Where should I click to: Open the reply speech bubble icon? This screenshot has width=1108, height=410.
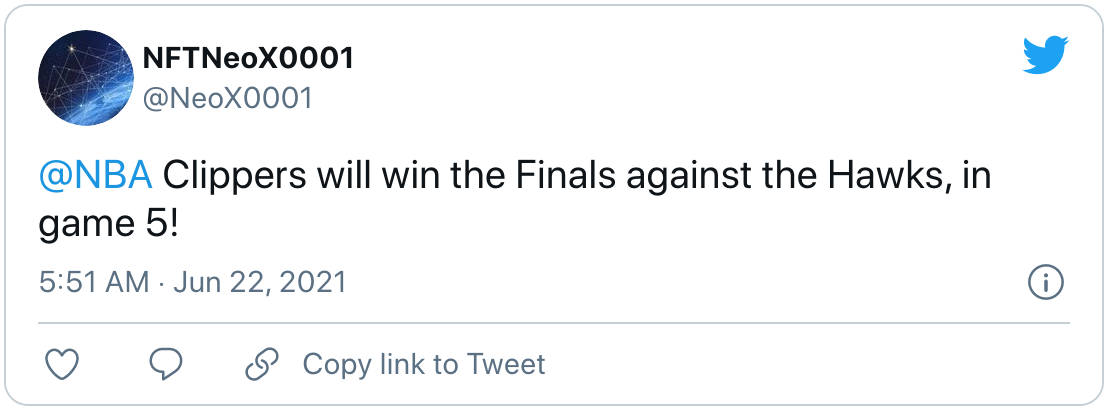[166, 365]
